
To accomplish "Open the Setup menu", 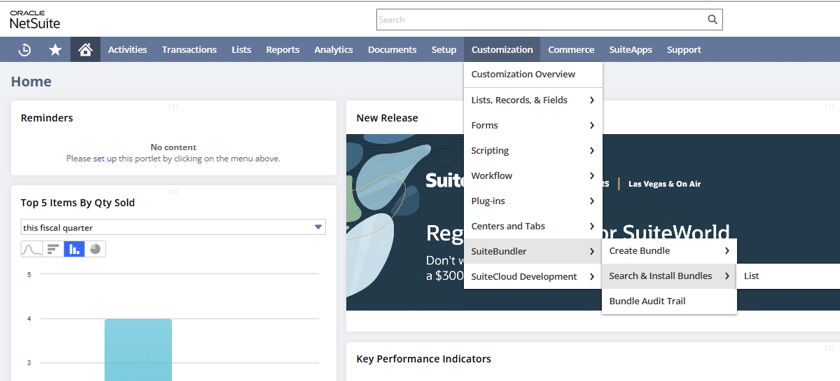I will point(444,50).
